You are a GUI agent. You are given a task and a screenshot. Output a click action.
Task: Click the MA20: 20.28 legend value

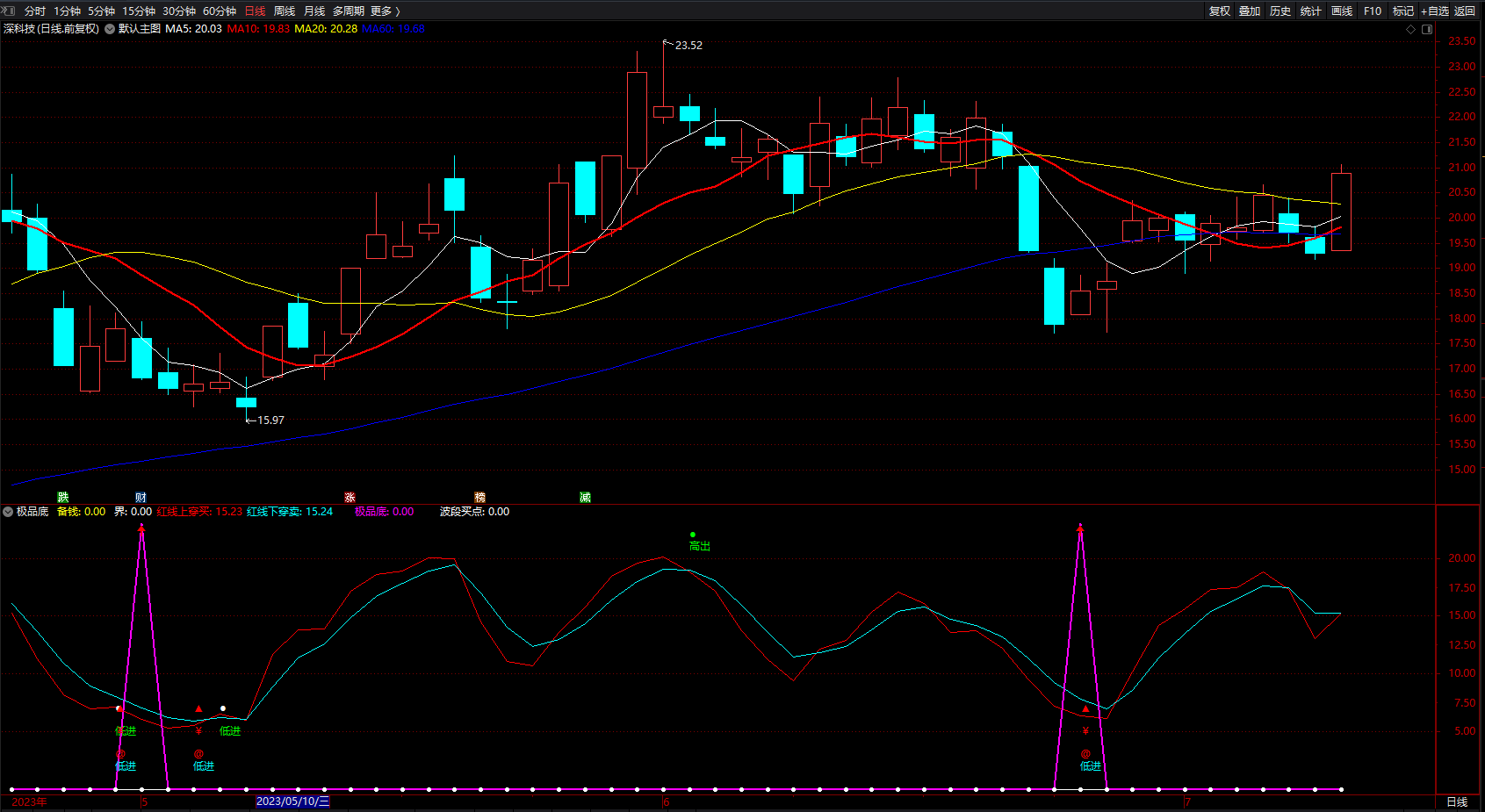(x=326, y=29)
